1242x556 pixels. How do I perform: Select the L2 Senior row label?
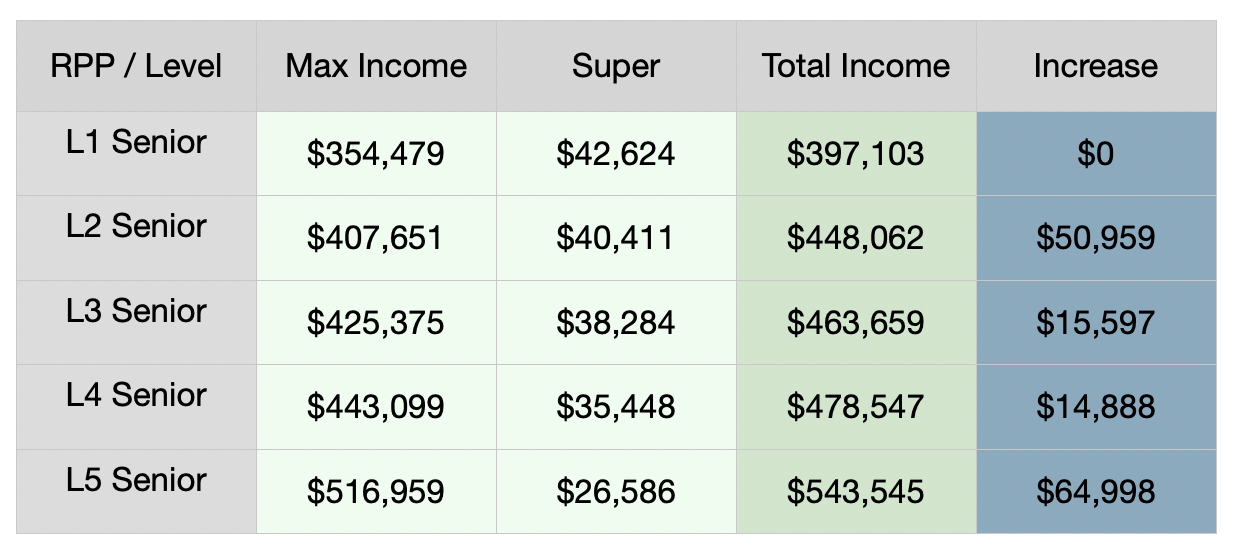(136, 226)
